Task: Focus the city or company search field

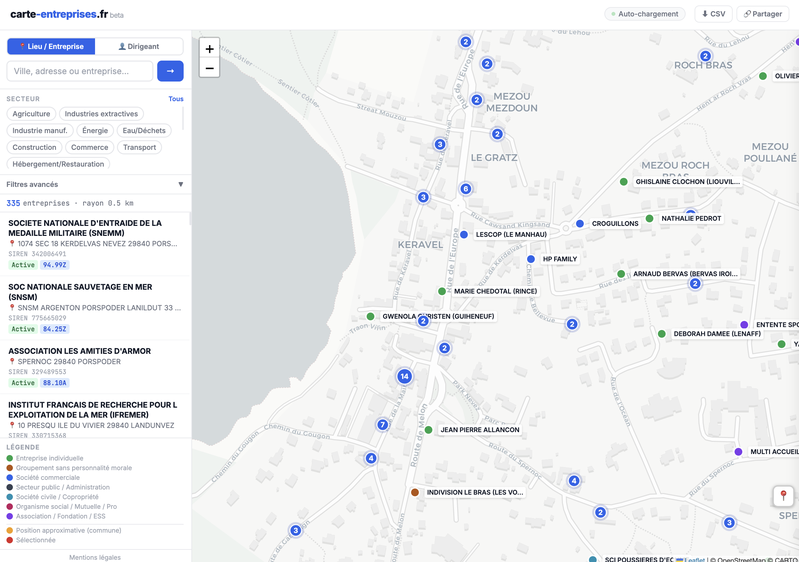Action: [80, 71]
